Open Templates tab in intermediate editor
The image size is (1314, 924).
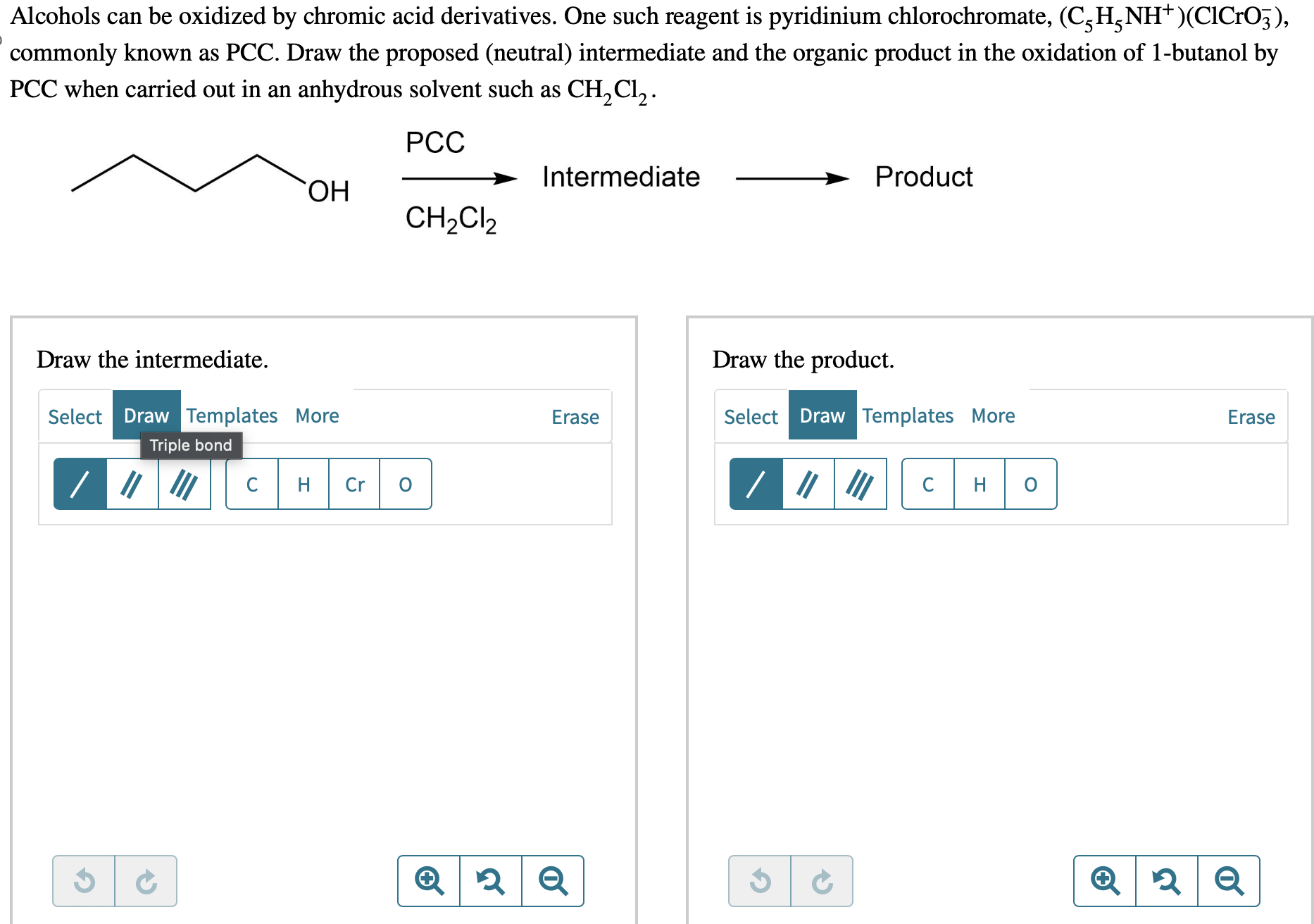pos(232,416)
